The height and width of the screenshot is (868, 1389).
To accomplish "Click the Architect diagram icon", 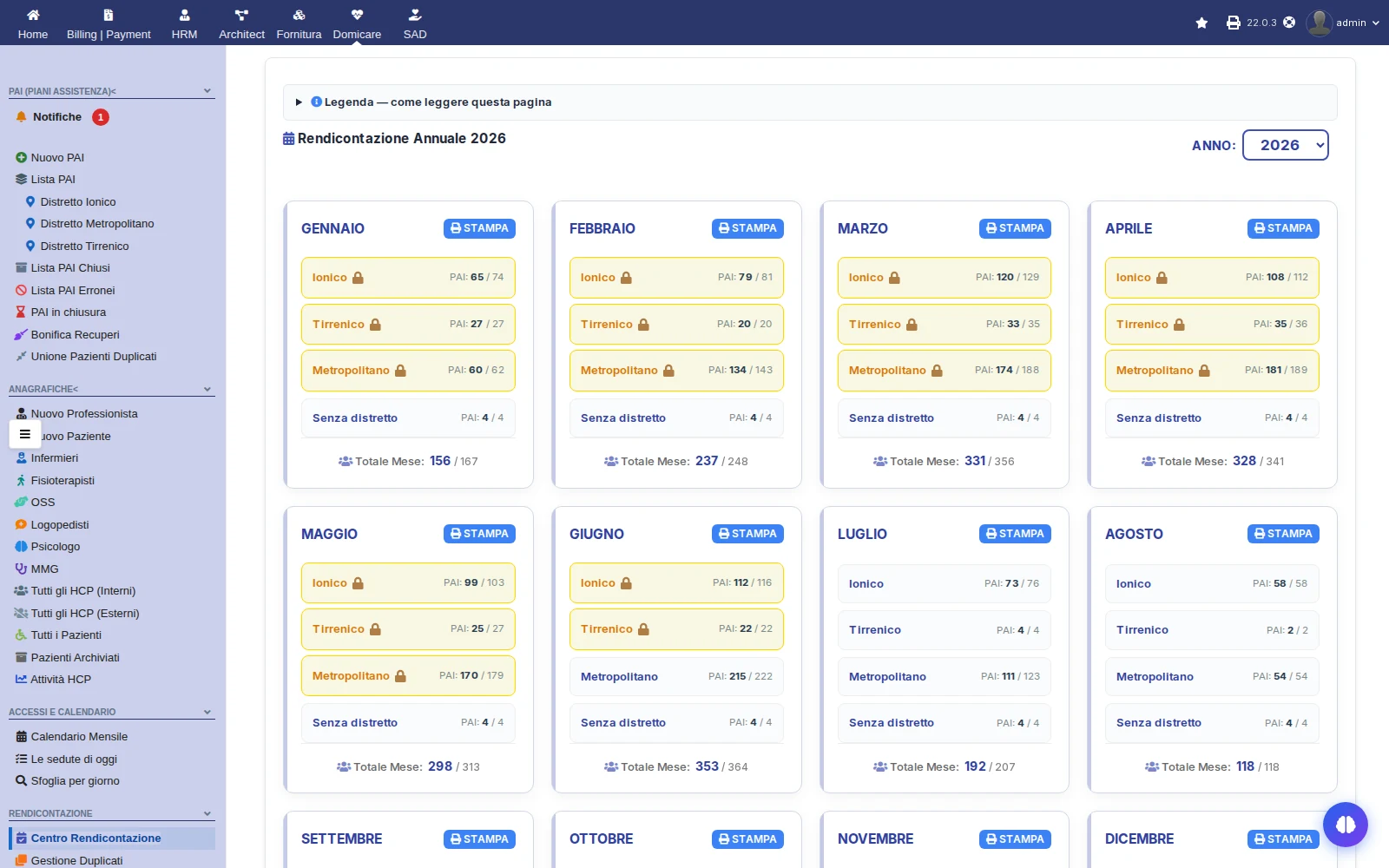I will 241,15.
